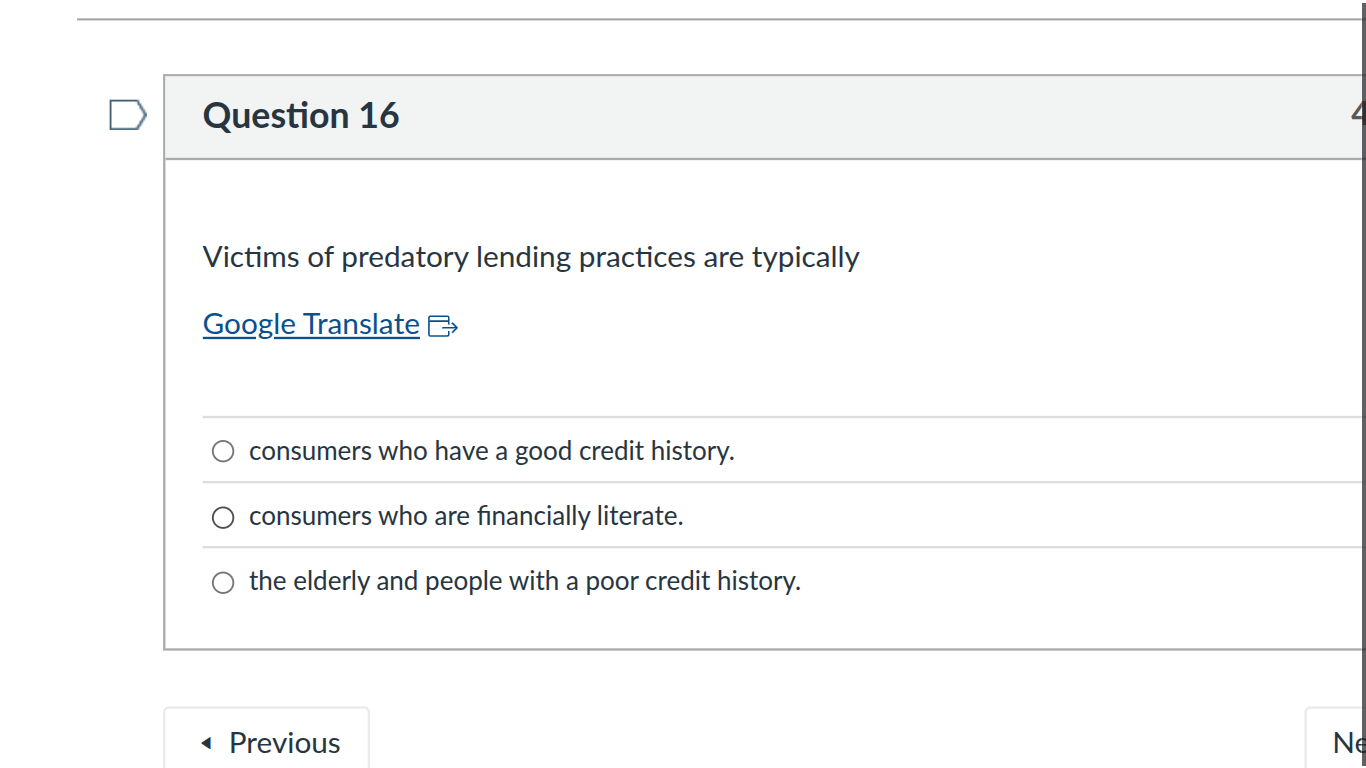Select "consumers who have a good credit history"

(x=222, y=451)
